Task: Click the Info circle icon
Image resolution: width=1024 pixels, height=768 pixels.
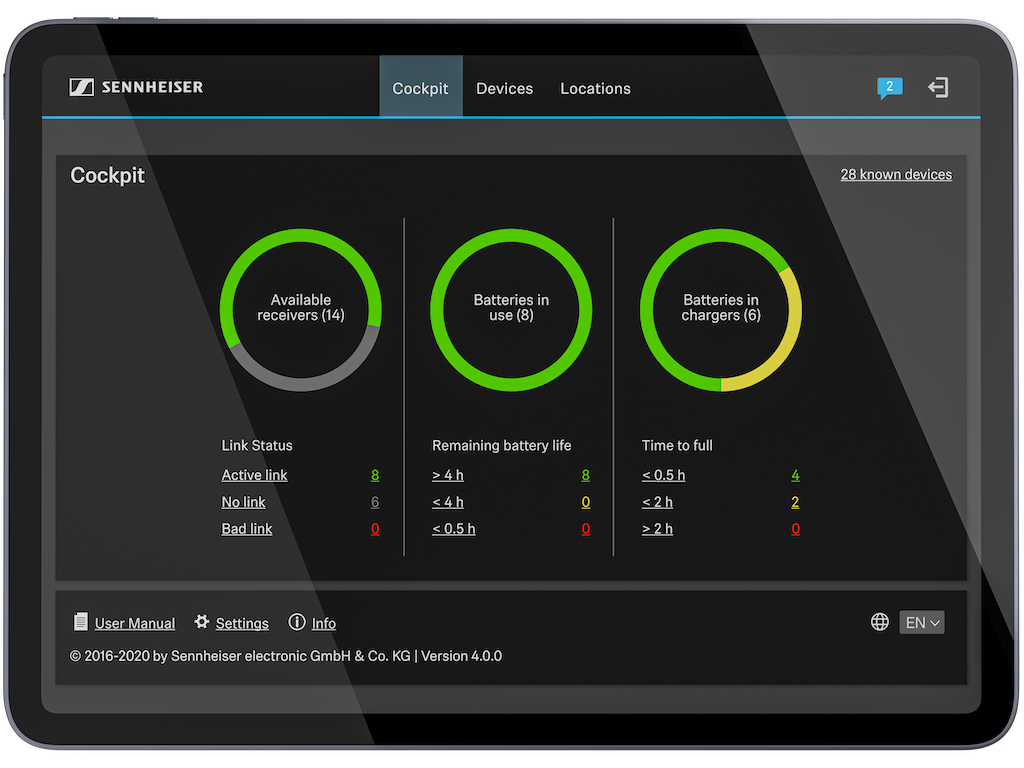Action: point(297,622)
